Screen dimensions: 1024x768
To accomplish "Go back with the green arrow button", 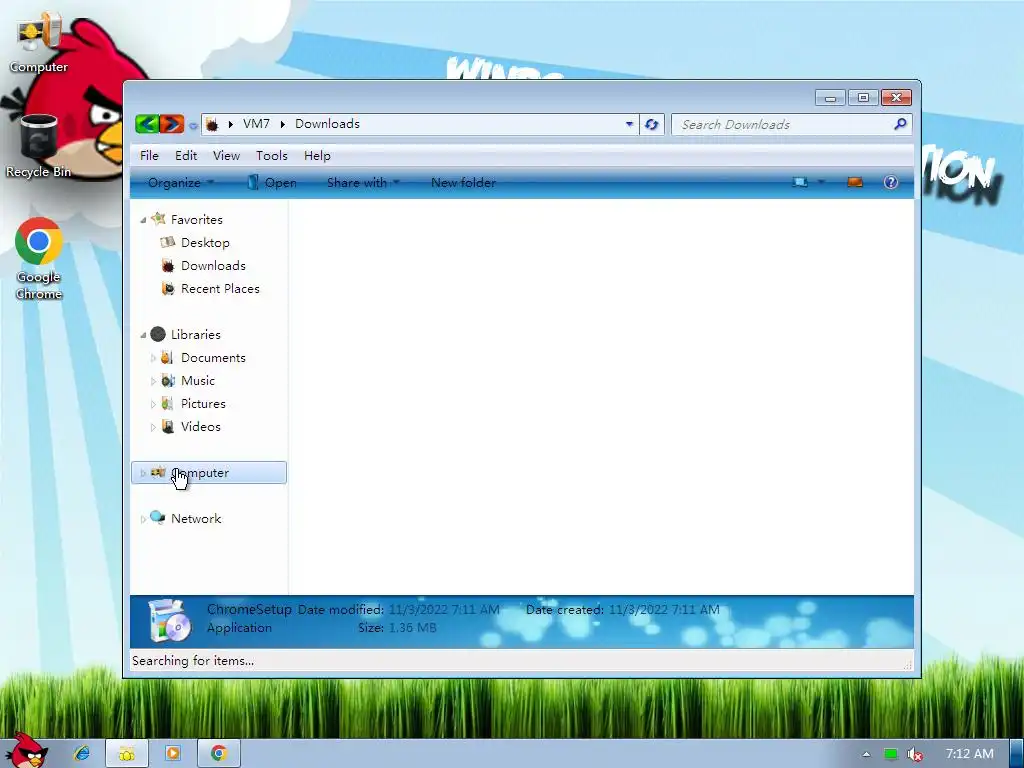I will pos(148,123).
